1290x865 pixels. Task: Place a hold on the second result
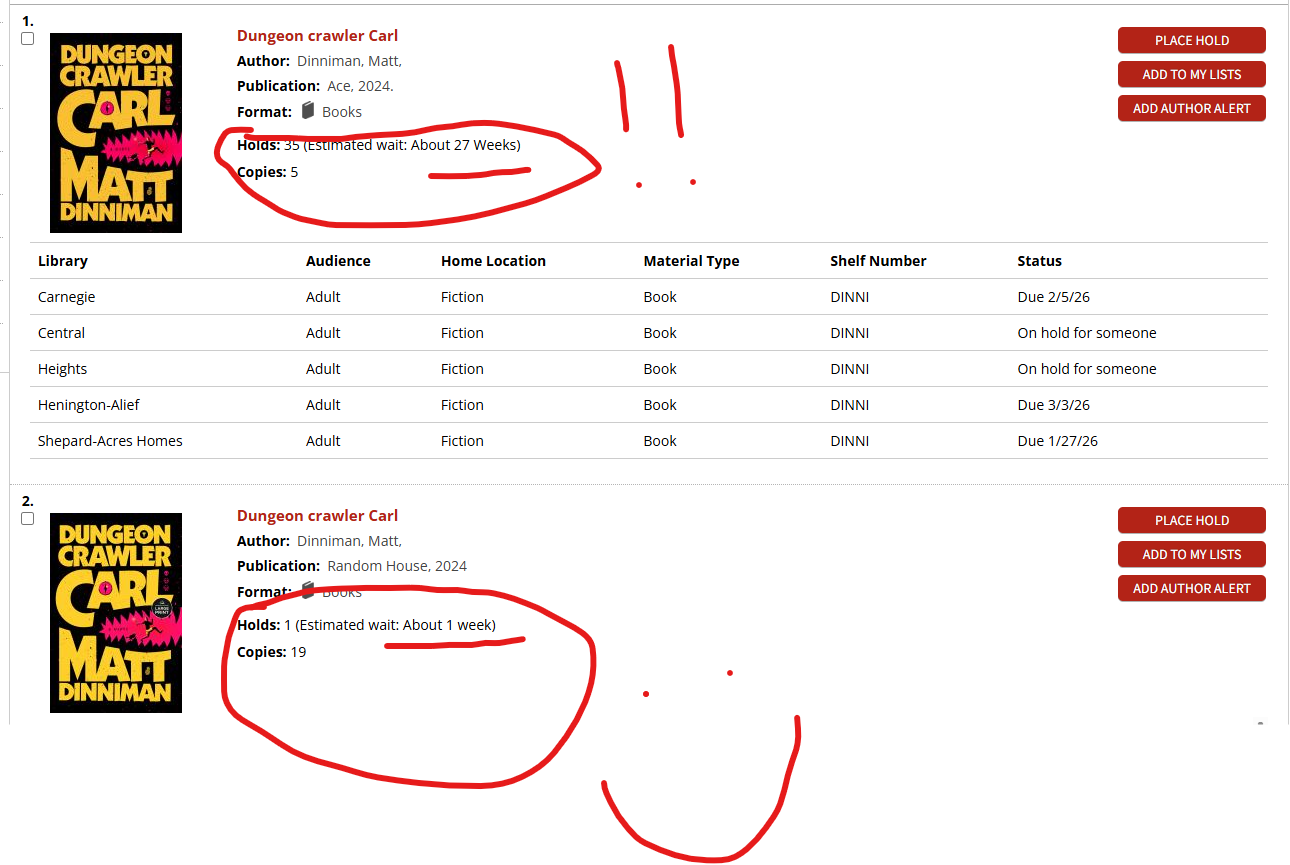point(1191,521)
